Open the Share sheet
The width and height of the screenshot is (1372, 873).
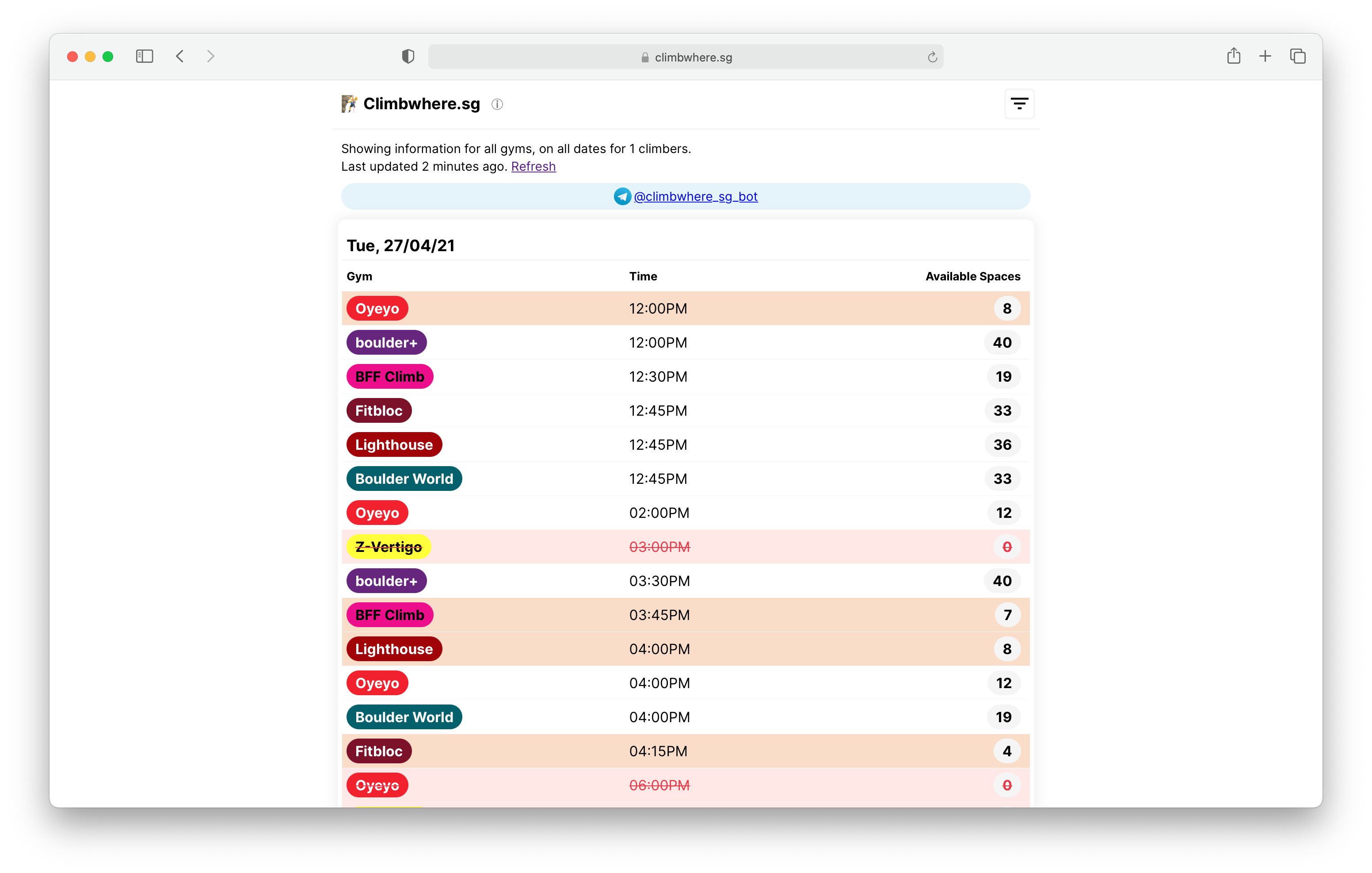point(1234,56)
